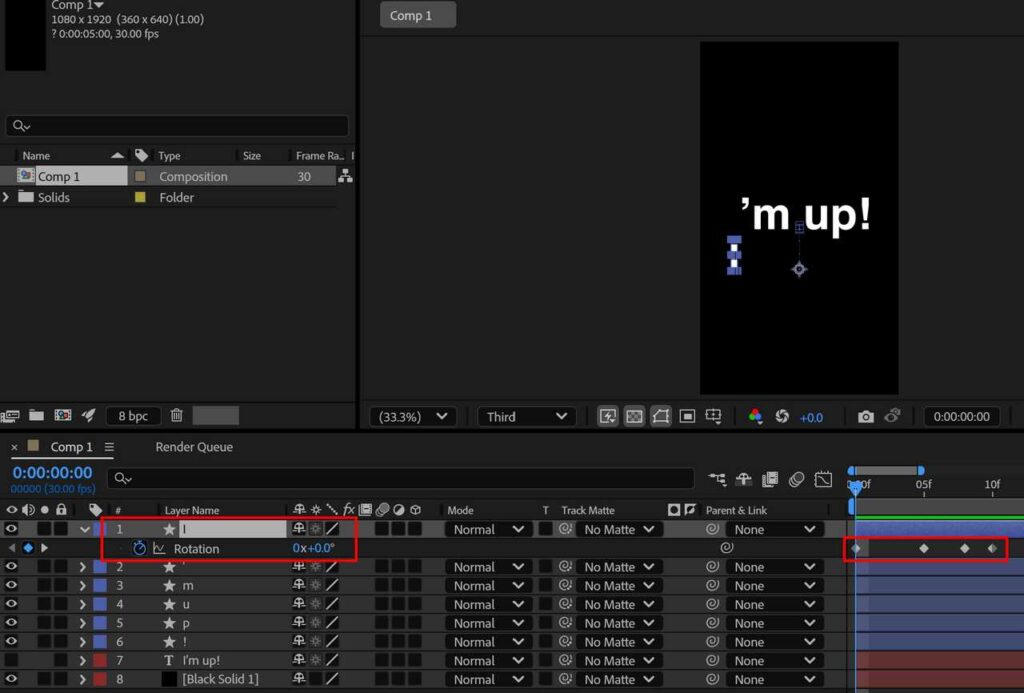The image size is (1024, 693).
Task: Expand the I'm up! text layer
Action: pyautogui.click(x=82, y=660)
